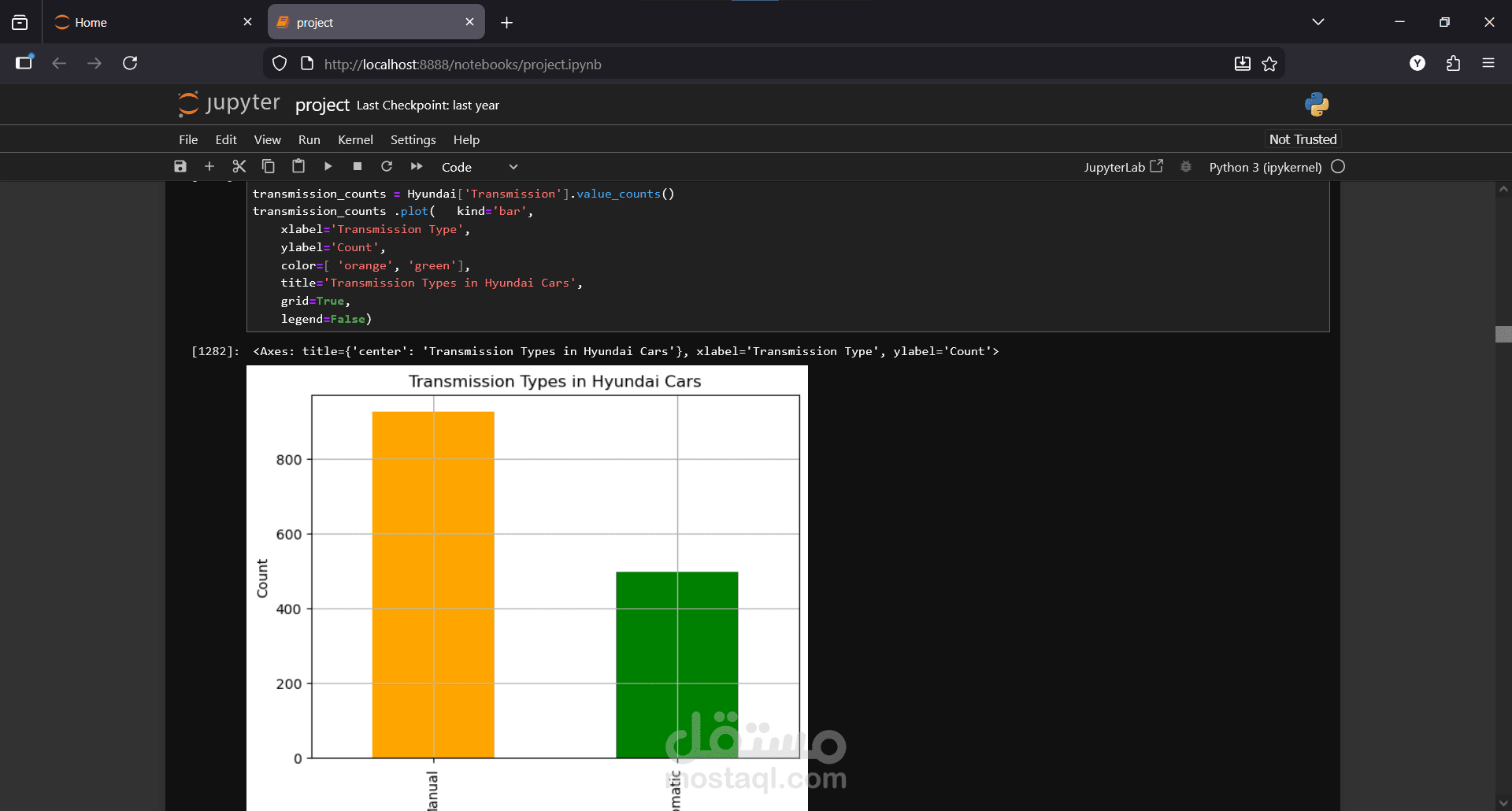Run the selected cell
The image size is (1512, 811).
(x=328, y=166)
